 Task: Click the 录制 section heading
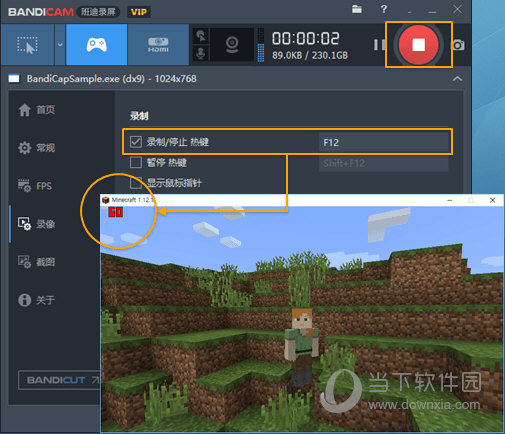point(139,116)
